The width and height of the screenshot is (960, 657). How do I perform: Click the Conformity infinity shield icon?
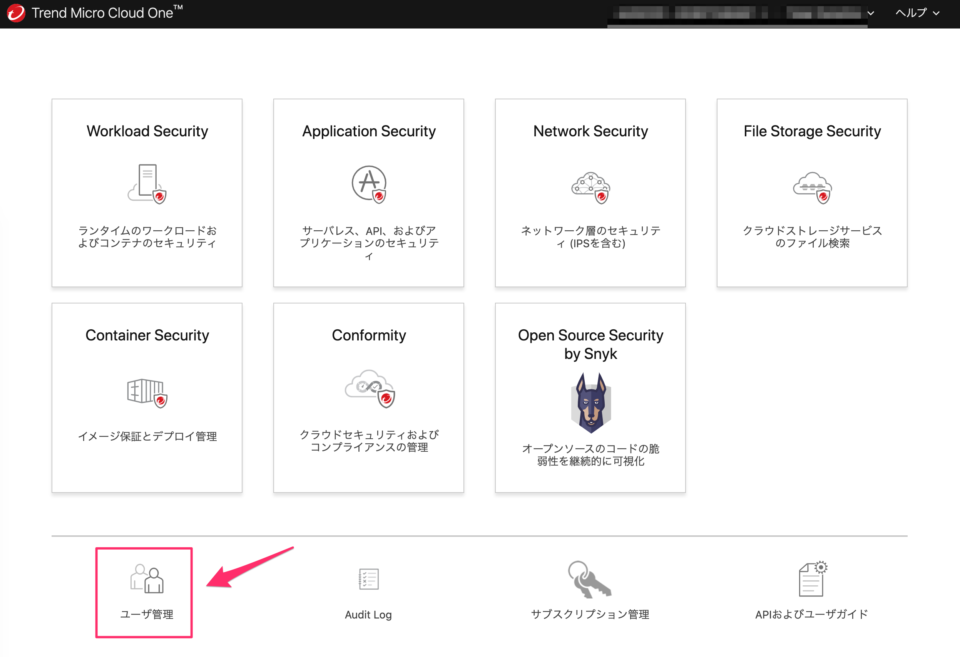click(368, 389)
